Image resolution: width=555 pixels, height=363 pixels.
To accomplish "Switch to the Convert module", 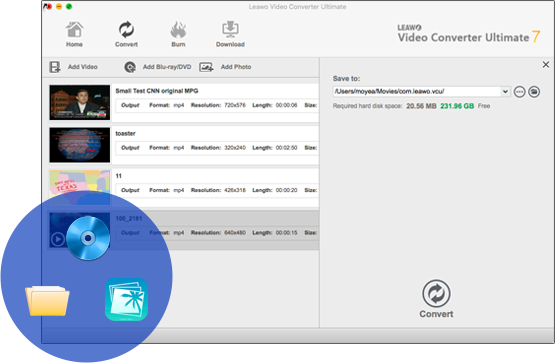I will [126, 34].
